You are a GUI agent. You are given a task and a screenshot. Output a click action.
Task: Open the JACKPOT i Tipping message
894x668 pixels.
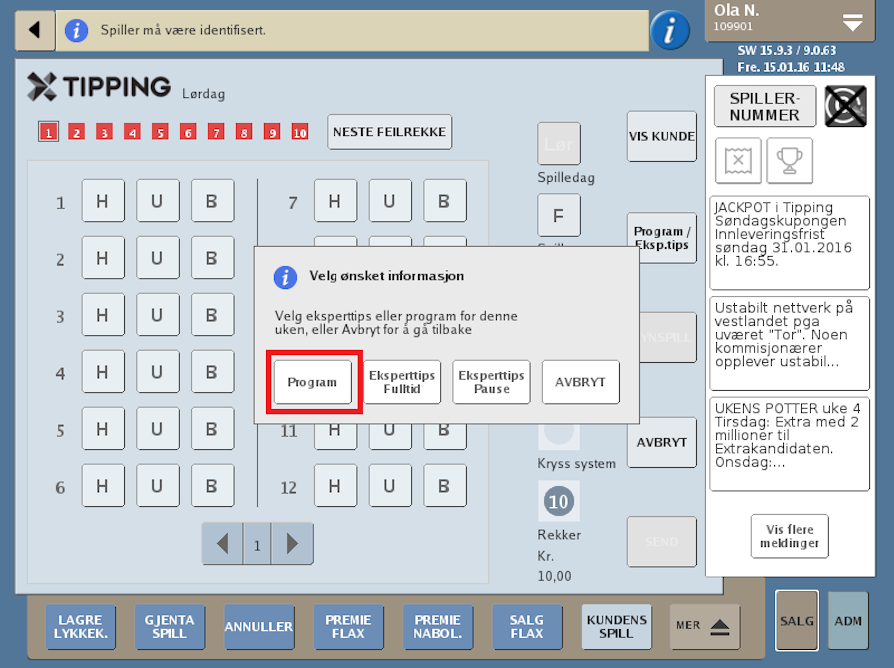pos(789,243)
